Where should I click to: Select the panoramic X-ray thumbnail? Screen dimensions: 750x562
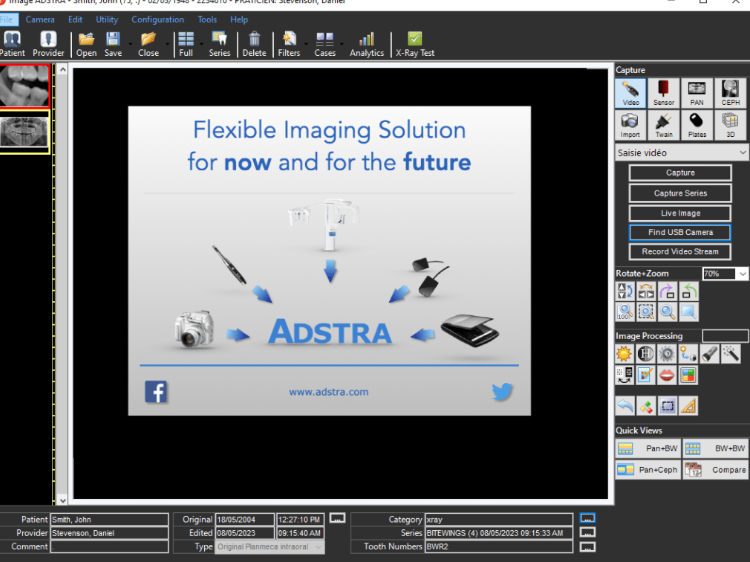(x=24, y=132)
